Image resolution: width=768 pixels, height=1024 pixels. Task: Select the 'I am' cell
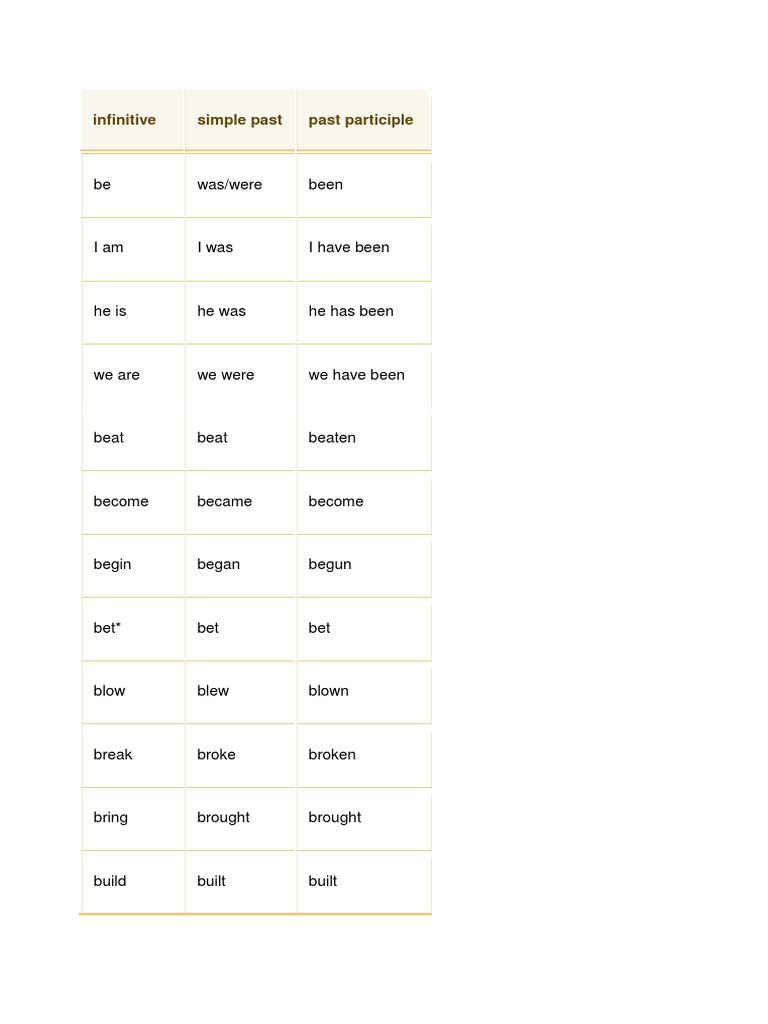coord(108,247)
